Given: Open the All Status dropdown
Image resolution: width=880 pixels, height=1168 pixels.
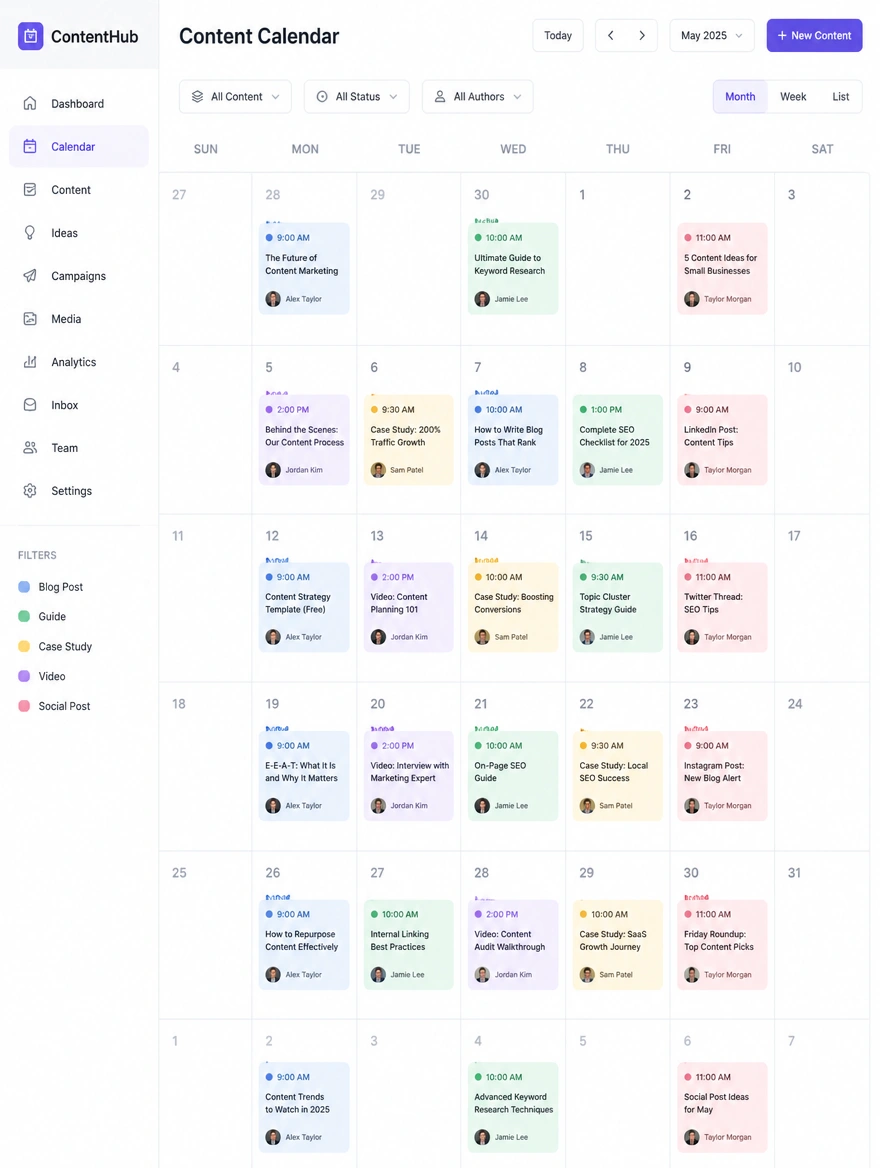Looking at the screenshot, I should click(x=357, y=97).
